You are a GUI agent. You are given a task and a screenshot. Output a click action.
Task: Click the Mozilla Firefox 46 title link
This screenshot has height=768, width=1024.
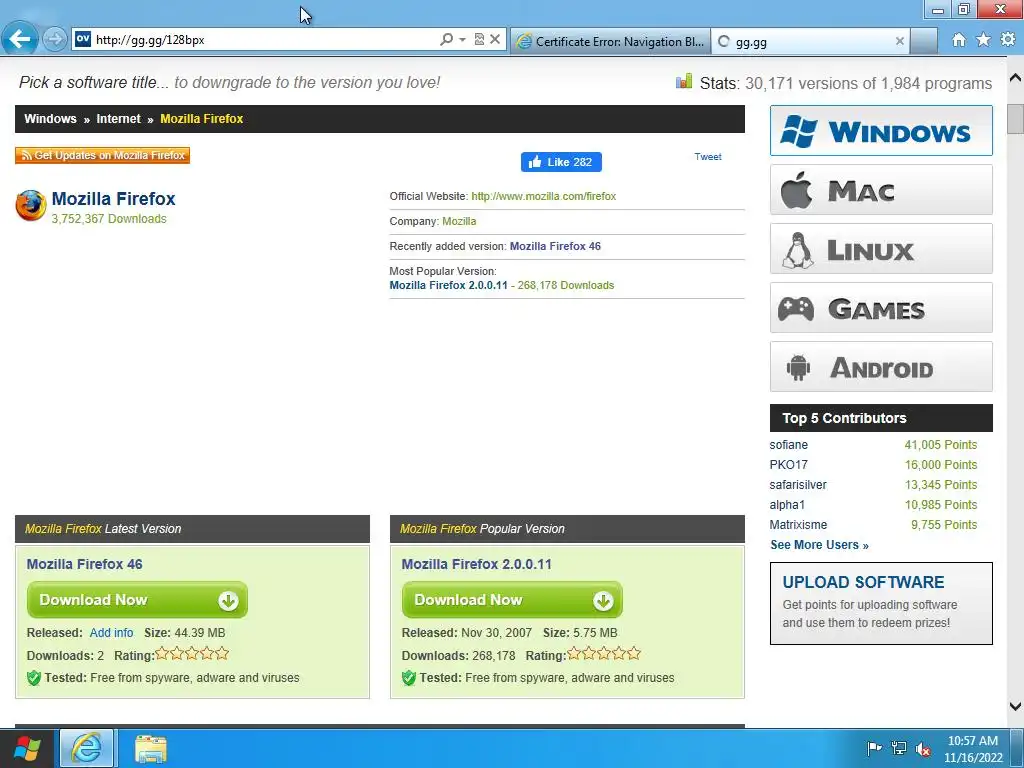point(84,564)
